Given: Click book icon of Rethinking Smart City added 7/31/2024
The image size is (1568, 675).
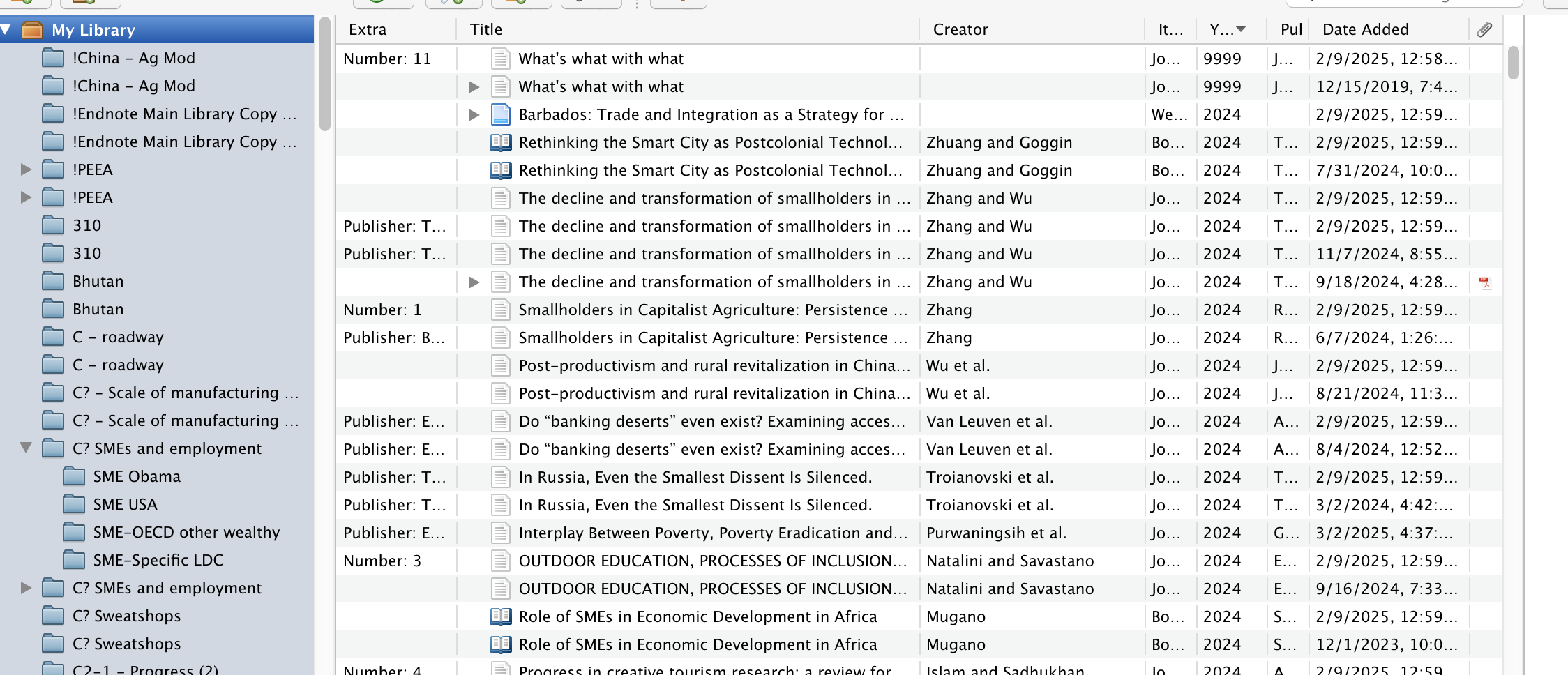Looking at the screenshot, I should [x=500, y=170].
